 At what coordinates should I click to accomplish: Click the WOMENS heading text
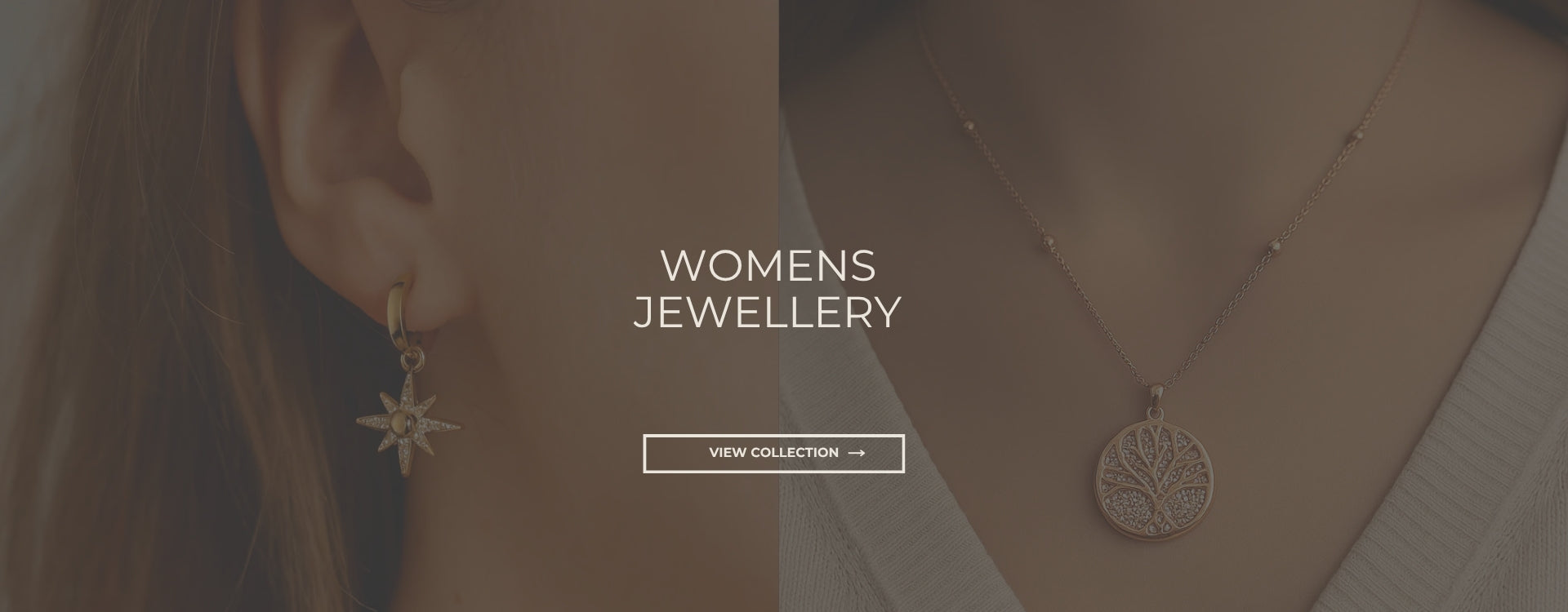point(768,266)
